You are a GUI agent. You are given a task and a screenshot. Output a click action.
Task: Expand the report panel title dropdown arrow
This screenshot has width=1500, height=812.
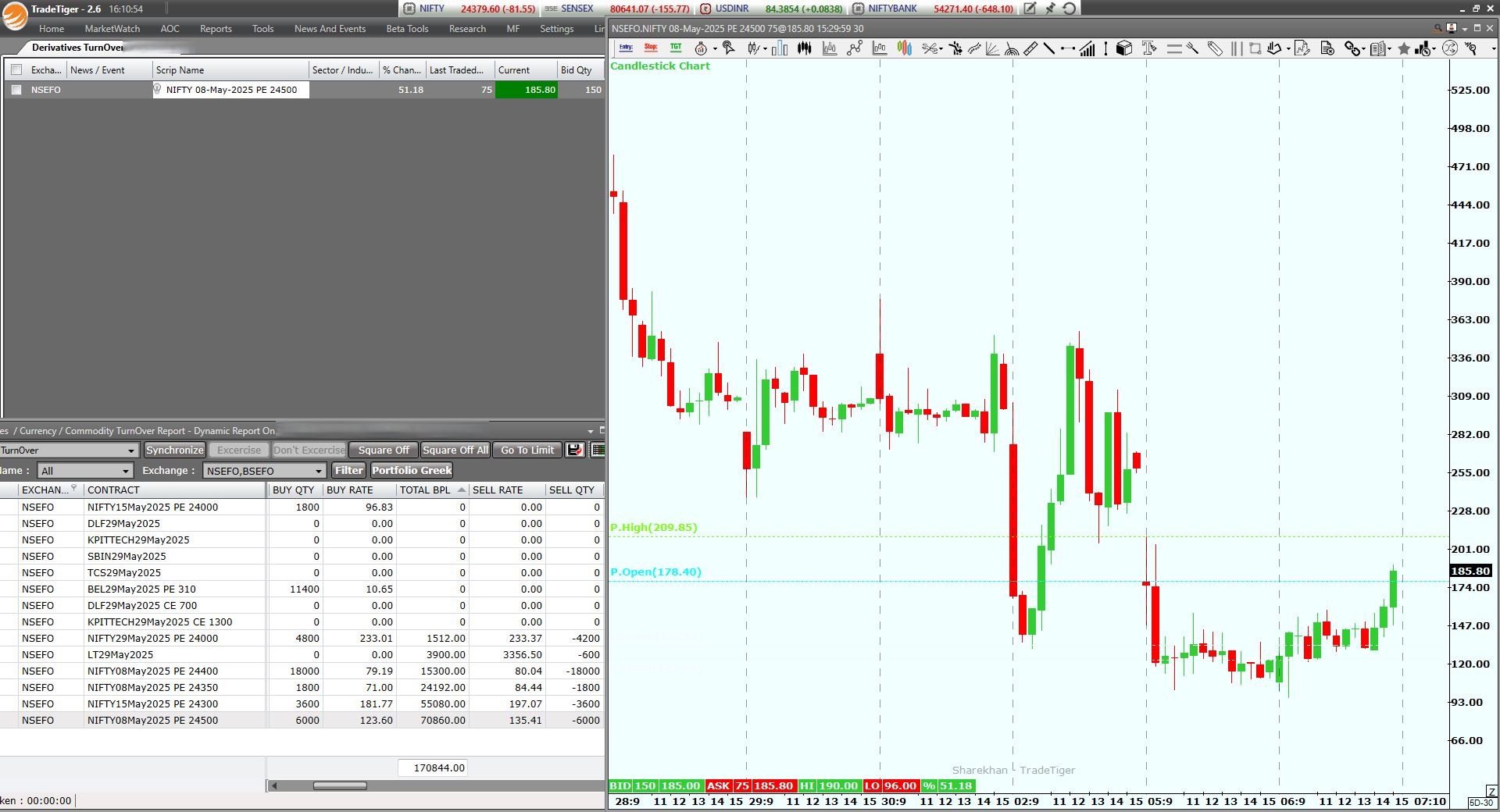click(x=591, y=431)
